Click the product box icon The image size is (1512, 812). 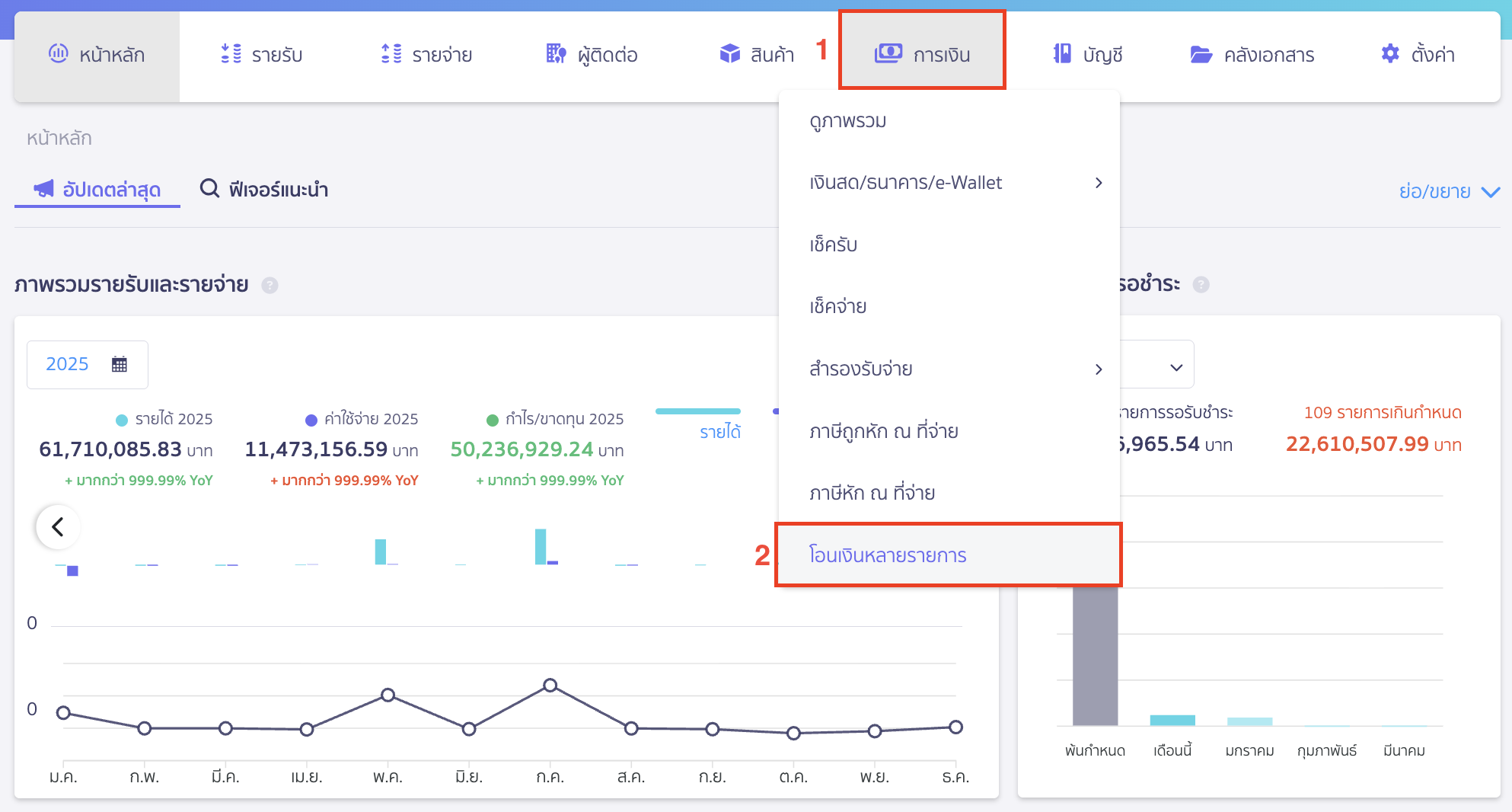(x=729, y=53)
